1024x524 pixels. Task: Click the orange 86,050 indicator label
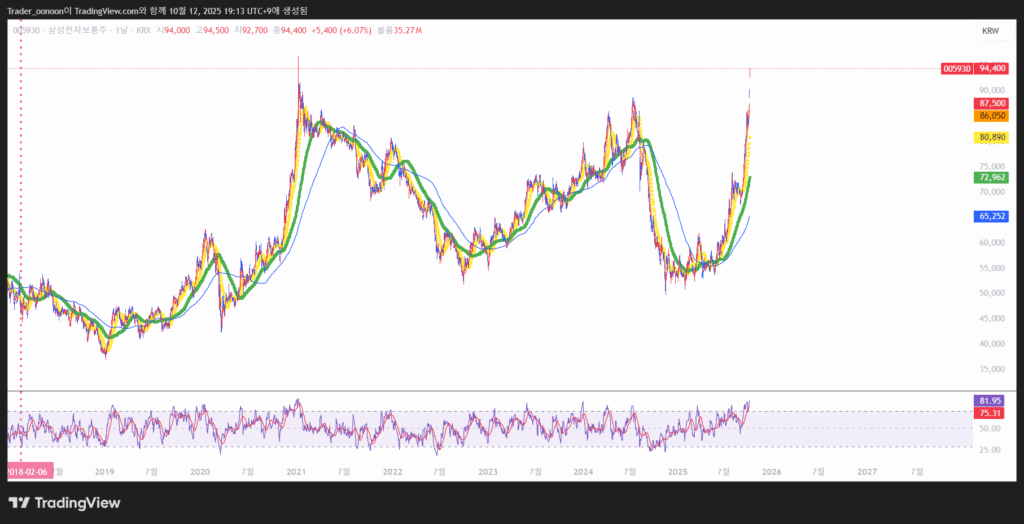(x=991, y=116)
